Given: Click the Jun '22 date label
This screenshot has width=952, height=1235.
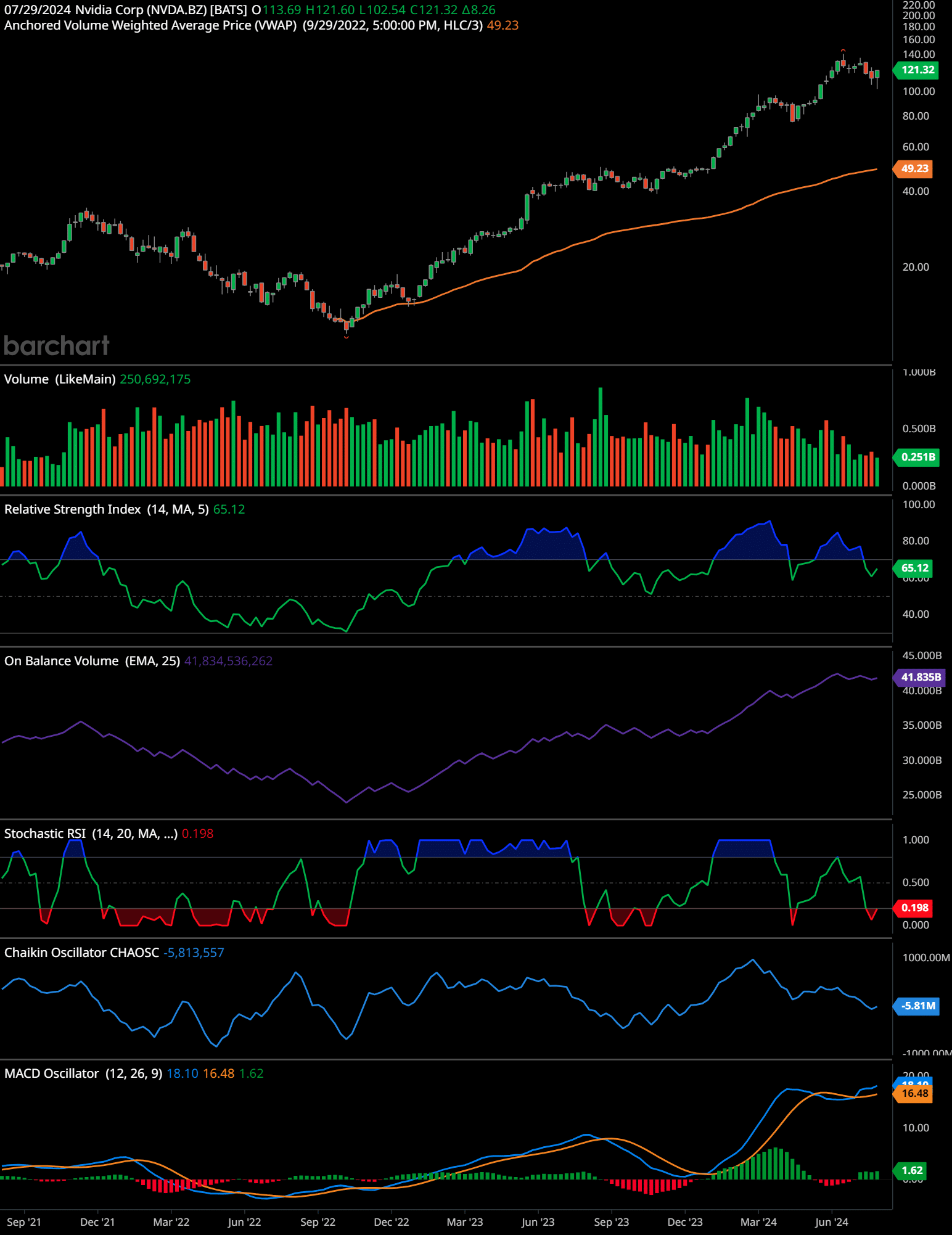Looking at the screenshot, I should click(245, 1222).
